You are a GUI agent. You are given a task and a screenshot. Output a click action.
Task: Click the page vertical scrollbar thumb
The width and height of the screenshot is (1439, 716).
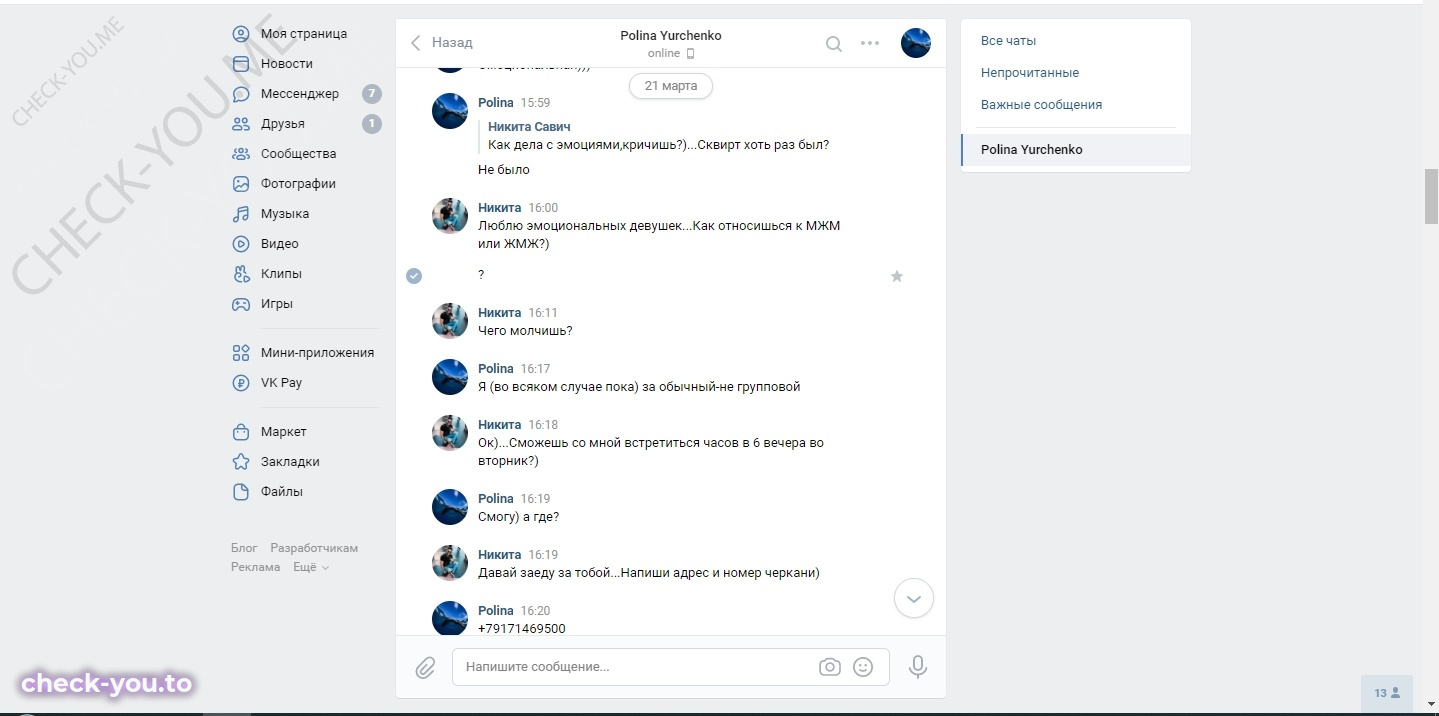[1431, 198]
